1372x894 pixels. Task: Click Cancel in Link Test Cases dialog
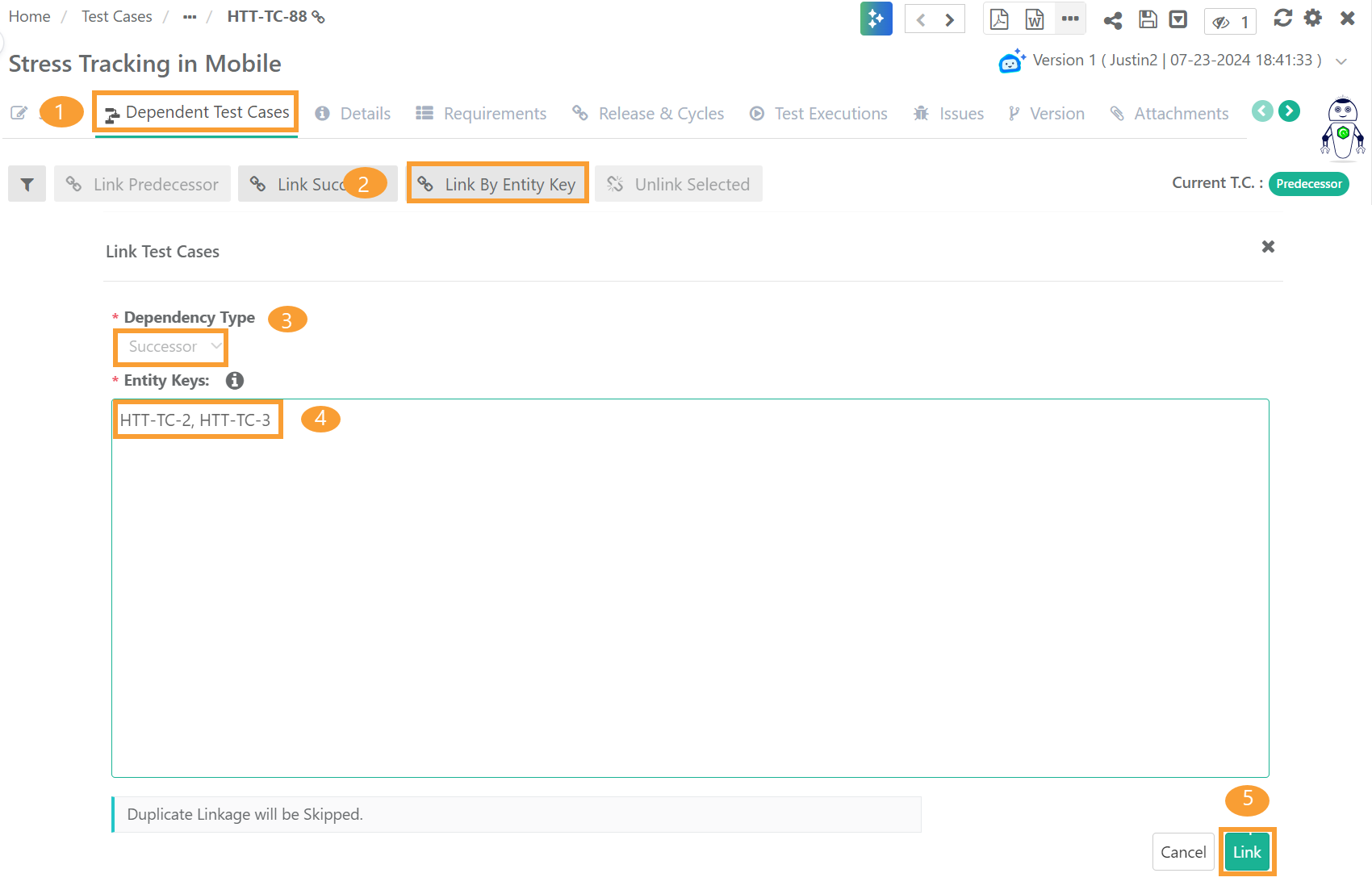pyautogui.click(x=1182, y=852)
